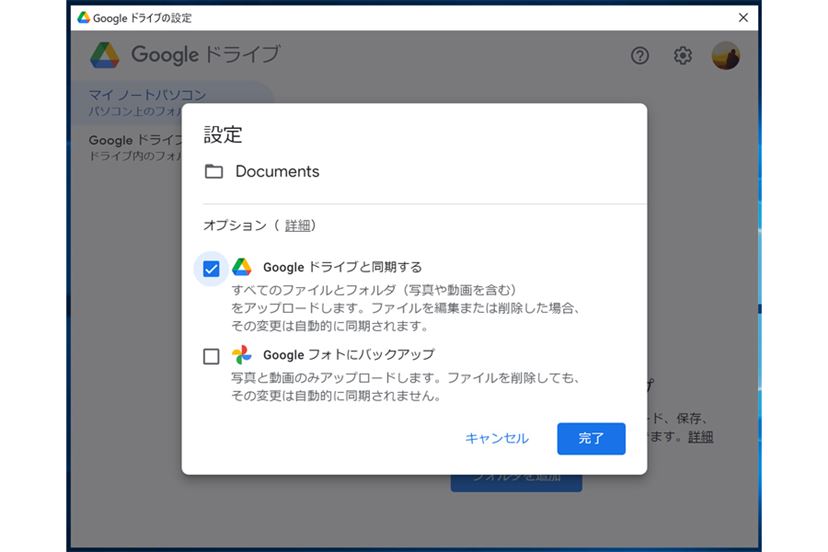Click the folder icon beside Documents
828x552 pixels.
[214, 171]
